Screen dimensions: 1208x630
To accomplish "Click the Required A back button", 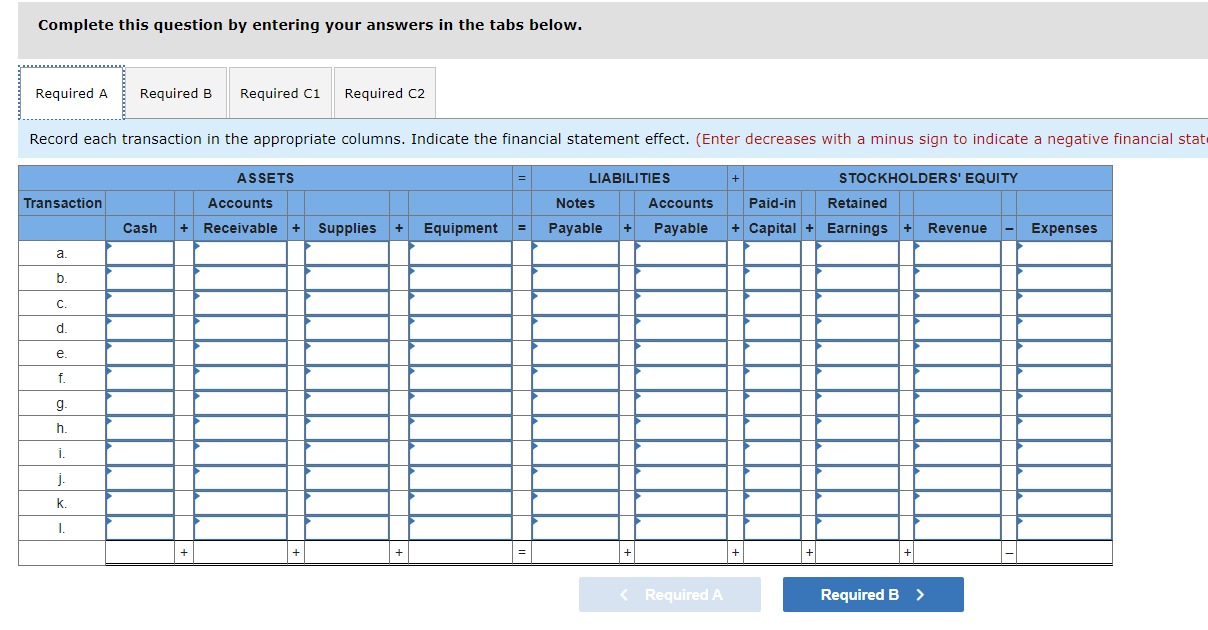I will [669, 594].
